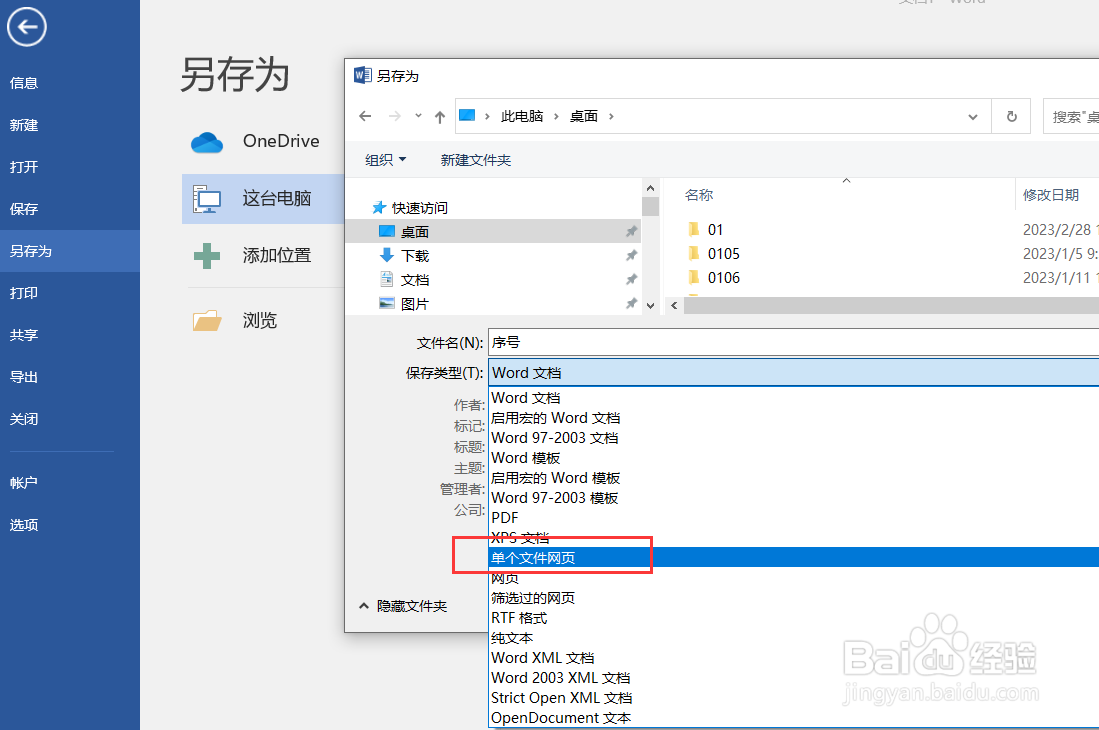Select the folder named 0105
Screen dimensions: 1099x730
click(x=723, y=254)
